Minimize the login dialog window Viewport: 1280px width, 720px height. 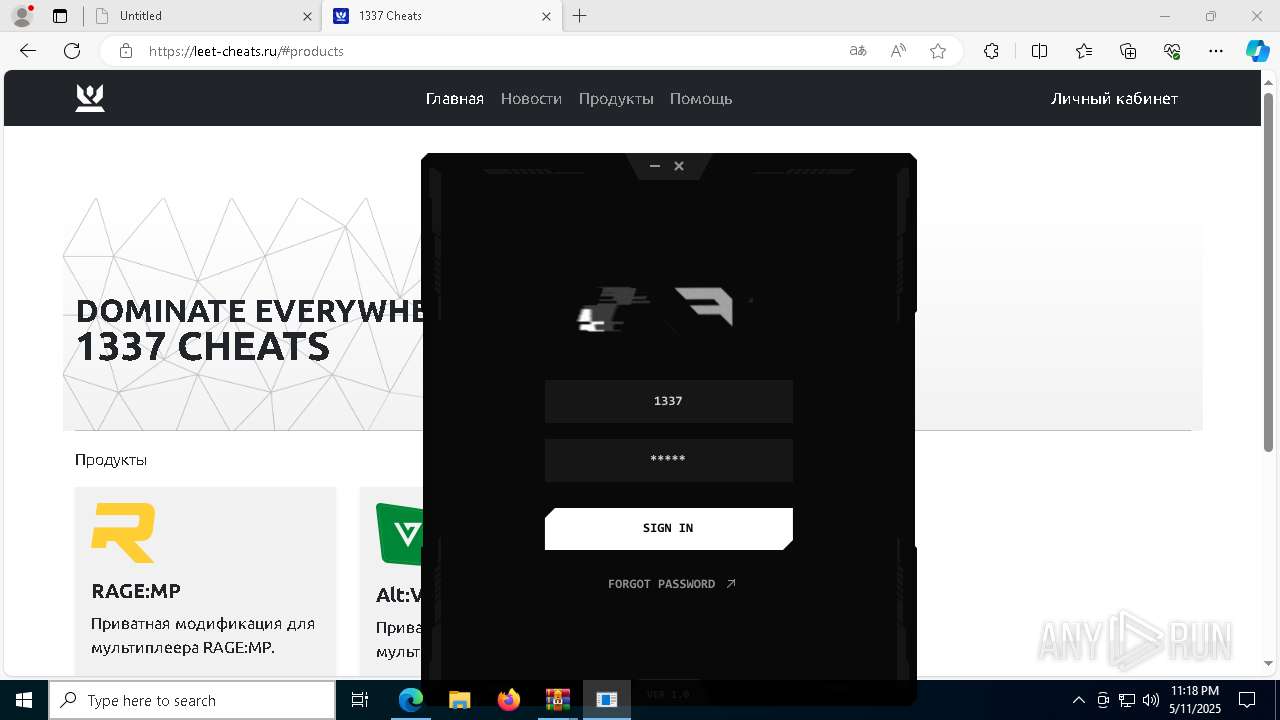coord(655,166)
